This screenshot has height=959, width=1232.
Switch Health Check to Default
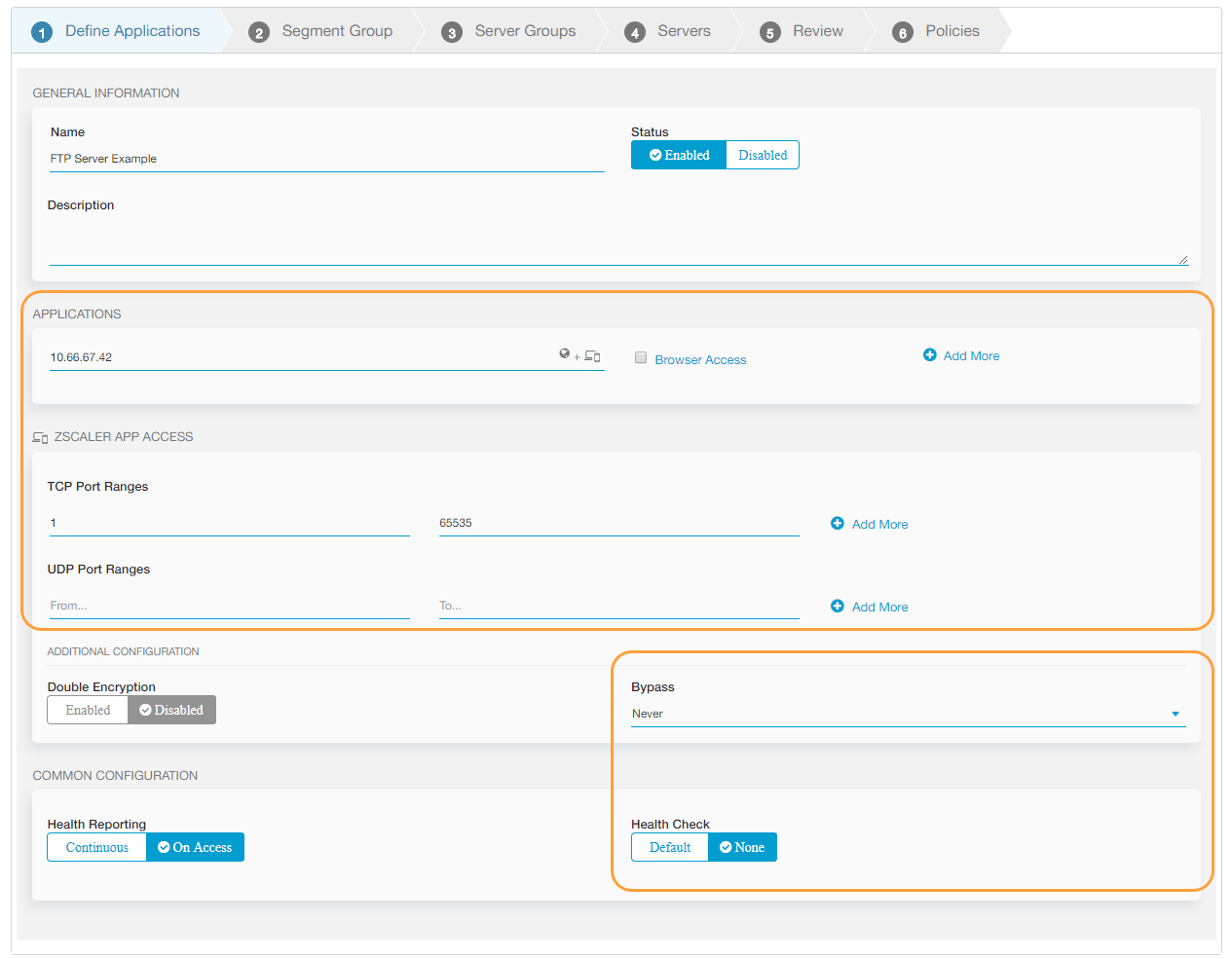point(670,847)
